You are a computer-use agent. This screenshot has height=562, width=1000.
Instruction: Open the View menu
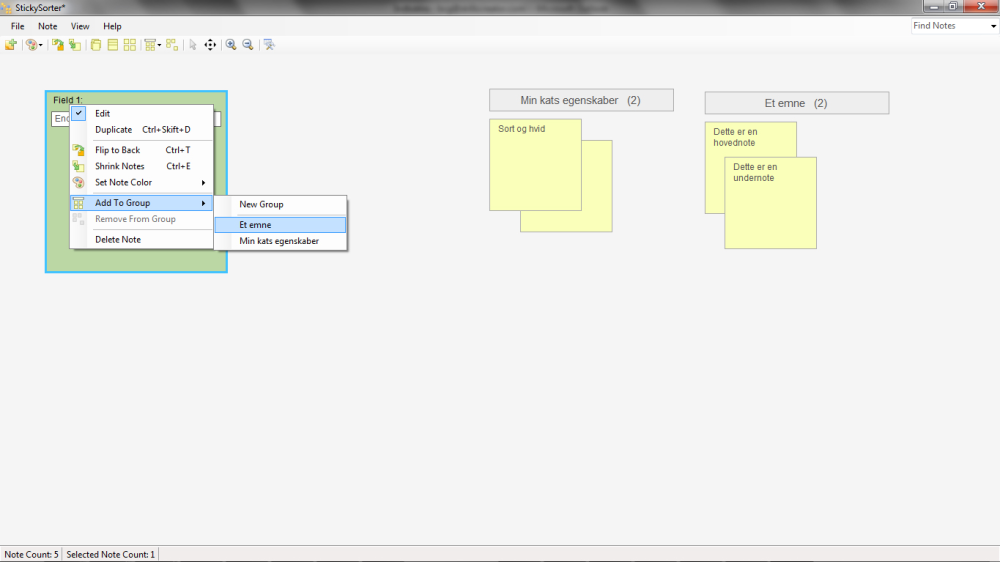click(80, 26)
